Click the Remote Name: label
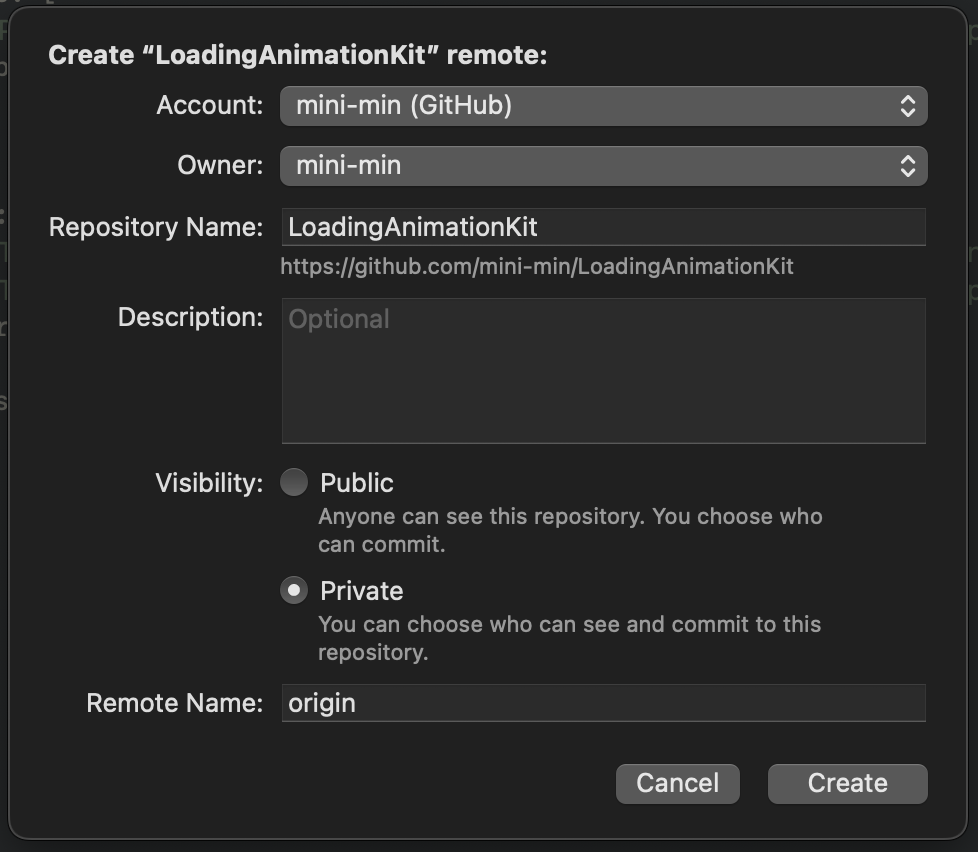The height and width of the screenshot is (852, 978). (x=175, y=703)
